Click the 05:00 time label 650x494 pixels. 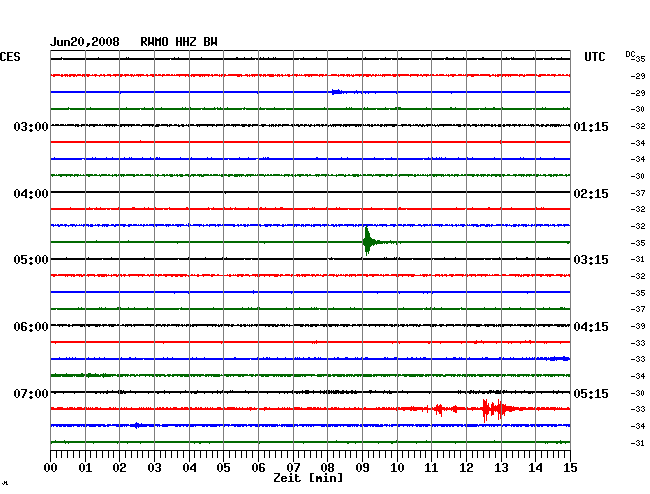31,260
